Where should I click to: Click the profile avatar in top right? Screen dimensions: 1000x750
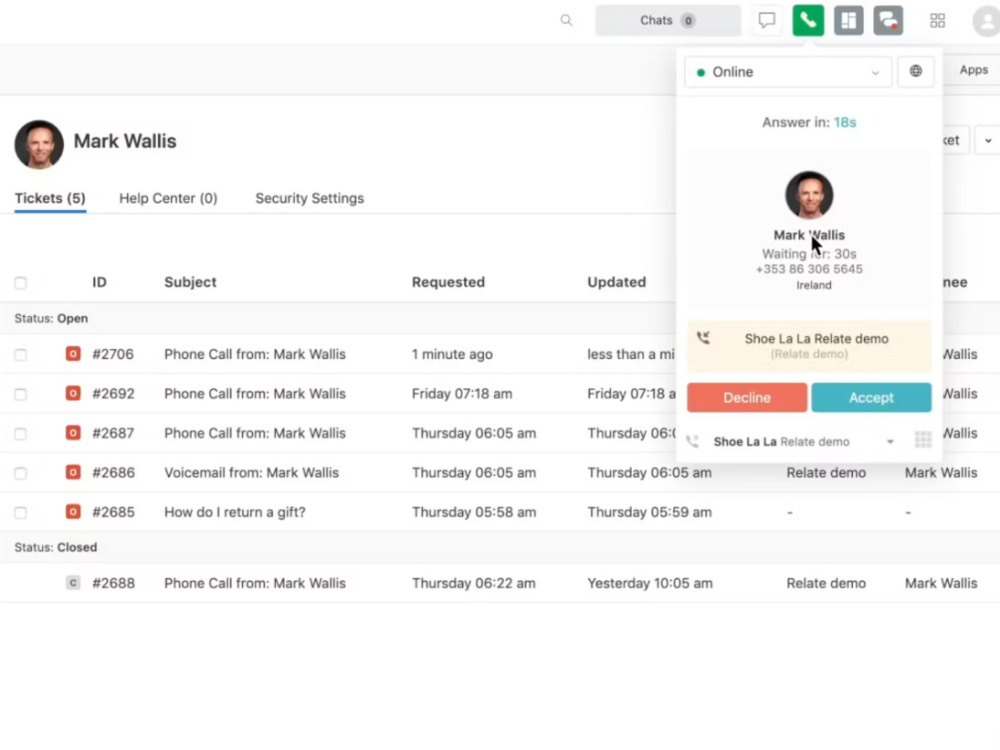coord(984,20)
